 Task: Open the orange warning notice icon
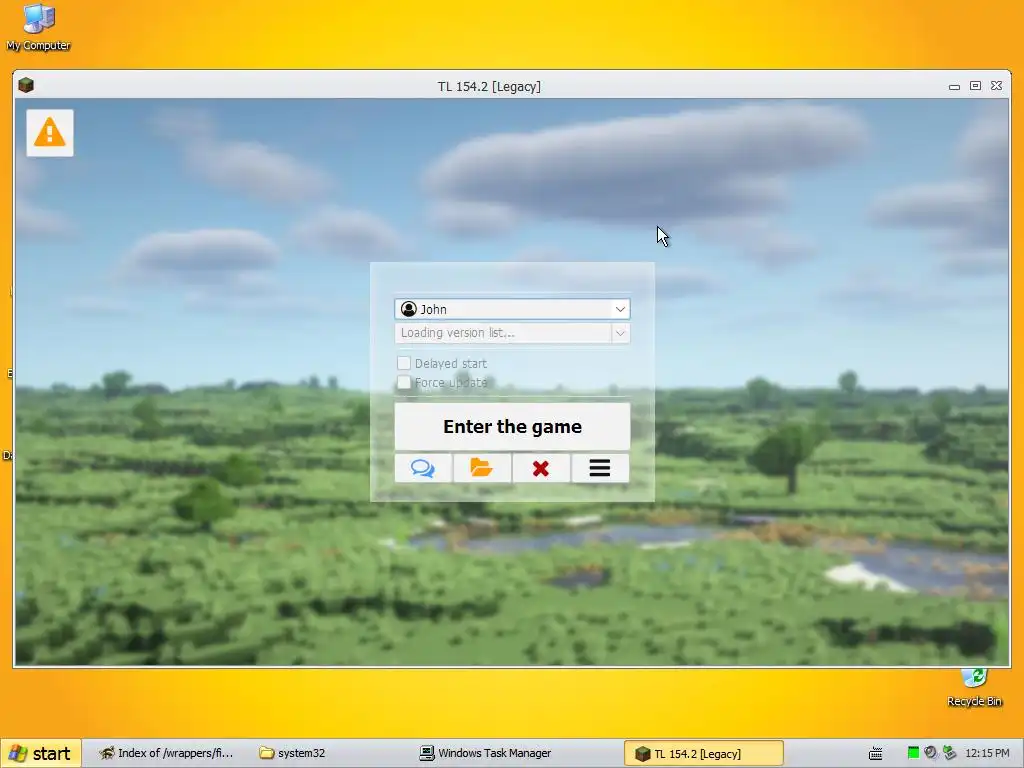[50, 133]
